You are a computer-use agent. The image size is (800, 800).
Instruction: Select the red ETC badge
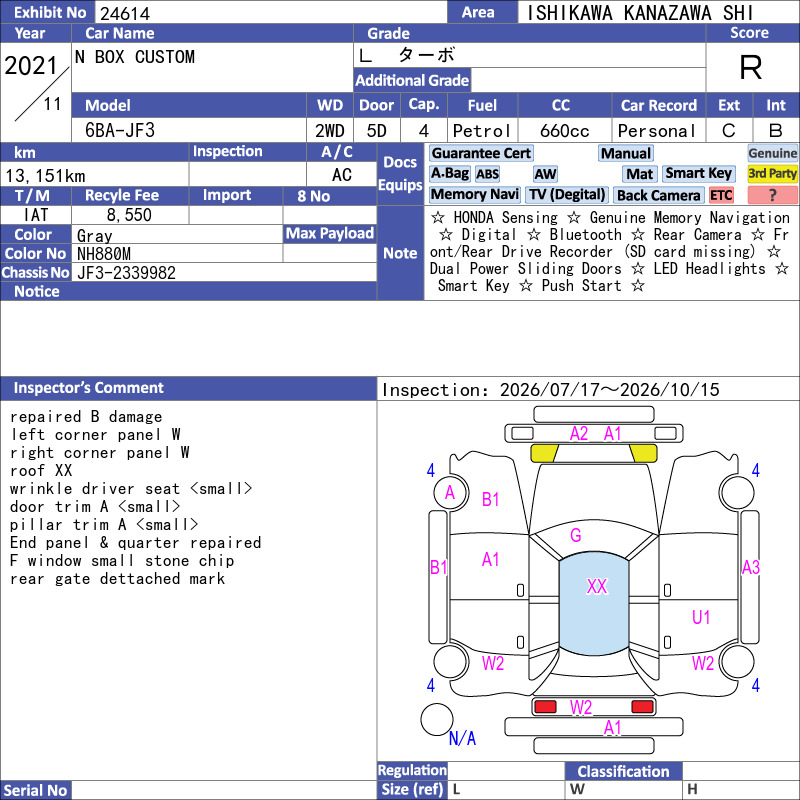tap(721, 195)
